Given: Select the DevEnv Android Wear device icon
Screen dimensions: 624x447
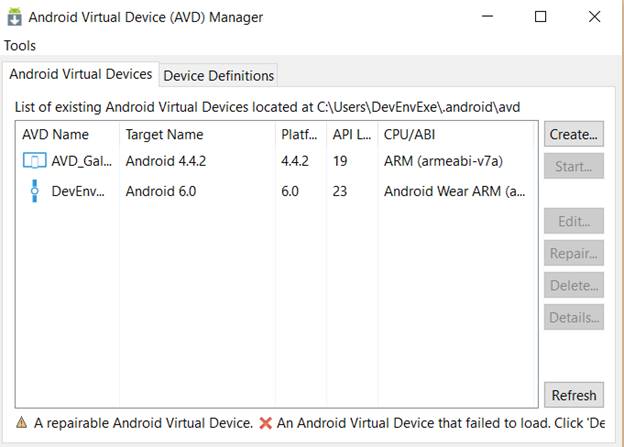Looking at the screenshot, I should (35, 190).
